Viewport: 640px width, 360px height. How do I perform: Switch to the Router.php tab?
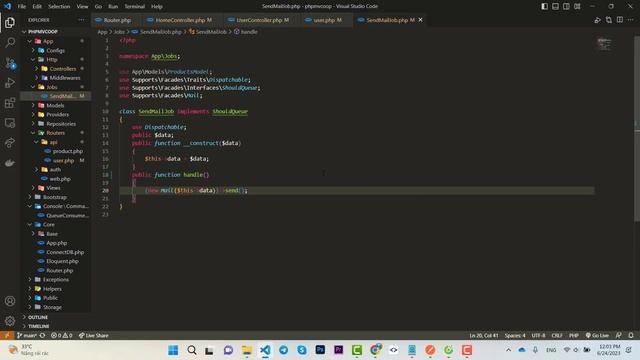(x=117, y=20)
